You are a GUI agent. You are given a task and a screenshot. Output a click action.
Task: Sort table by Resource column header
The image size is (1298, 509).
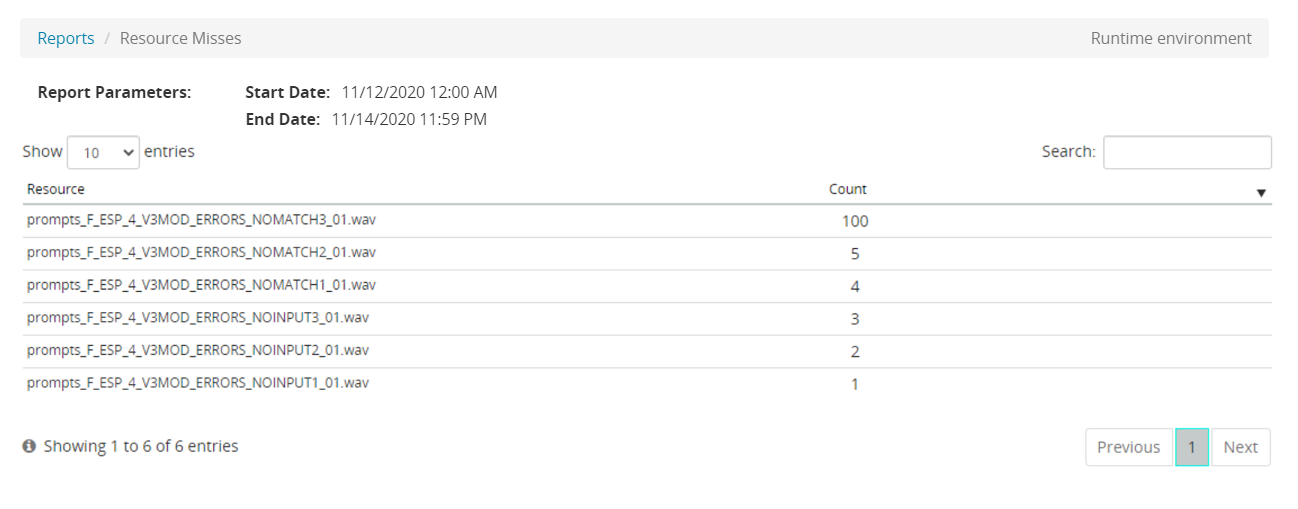coord(56,189)
